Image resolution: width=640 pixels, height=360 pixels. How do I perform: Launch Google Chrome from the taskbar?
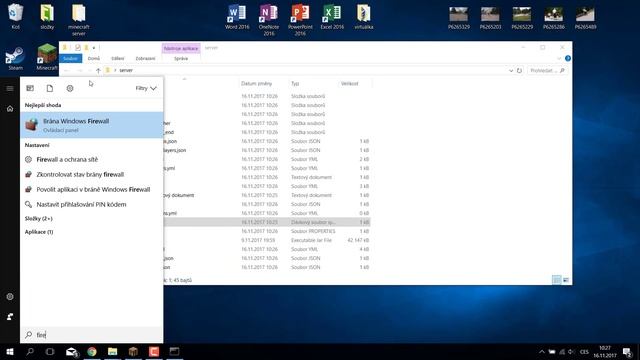tap(92, 352)
